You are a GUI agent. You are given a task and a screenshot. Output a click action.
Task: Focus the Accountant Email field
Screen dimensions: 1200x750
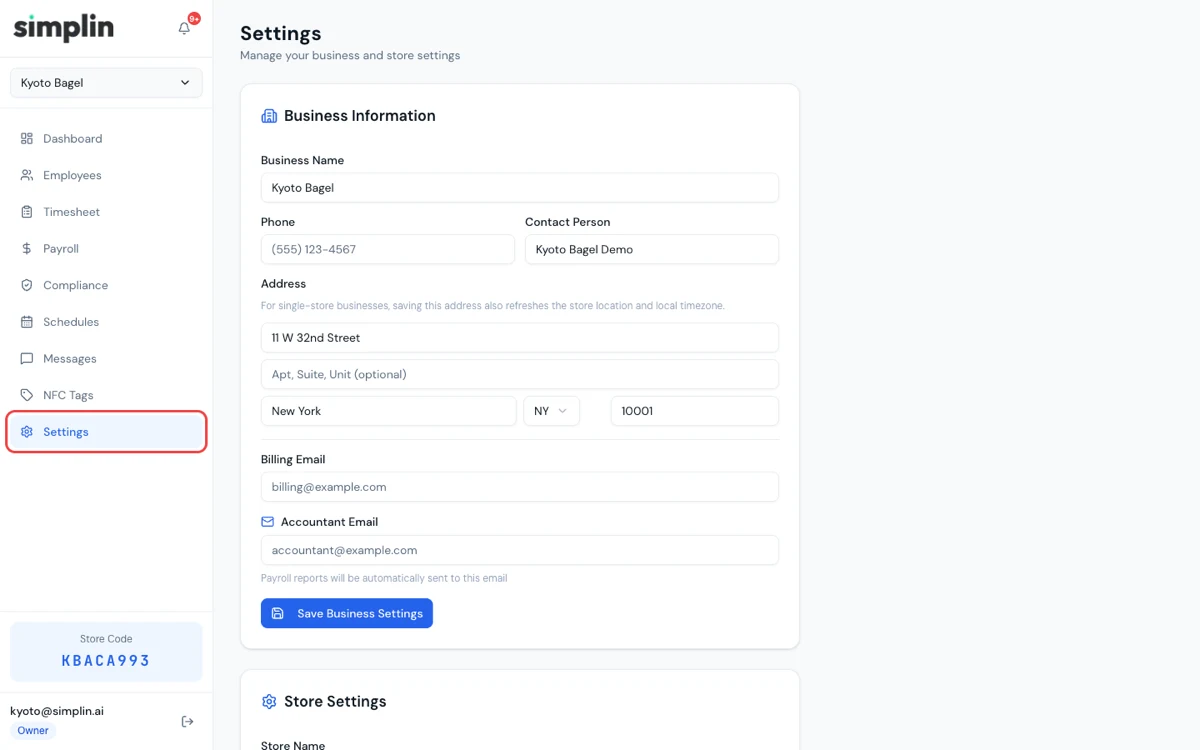point(520,550)
